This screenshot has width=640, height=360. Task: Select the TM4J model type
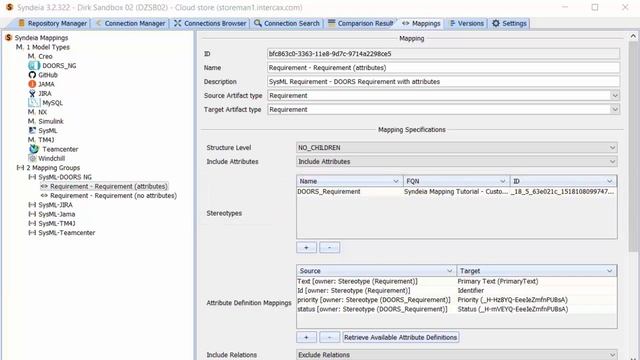(46, 140)
